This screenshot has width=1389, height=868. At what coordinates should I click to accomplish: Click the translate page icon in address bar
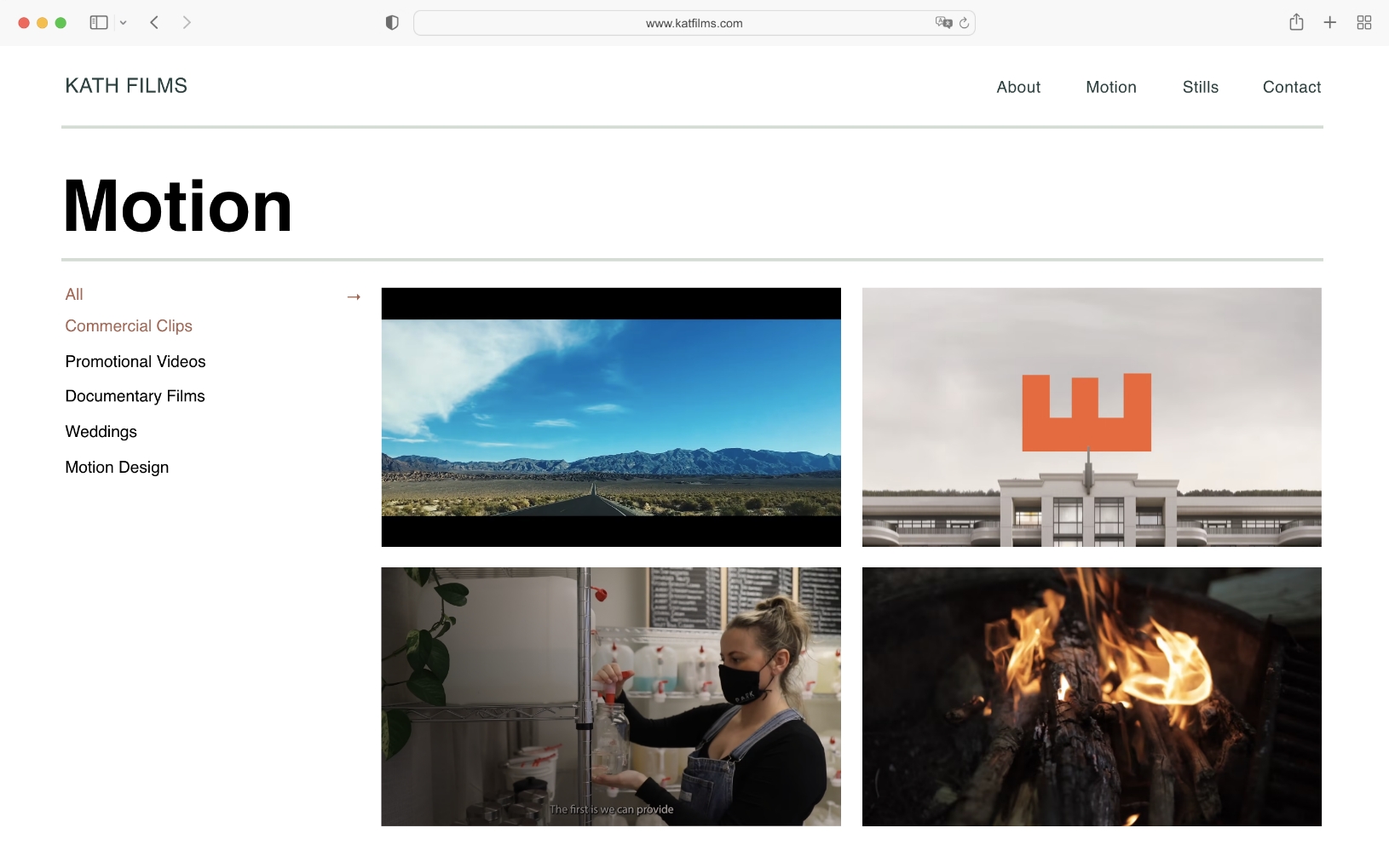pyautogui.click(x=942, y=23)
